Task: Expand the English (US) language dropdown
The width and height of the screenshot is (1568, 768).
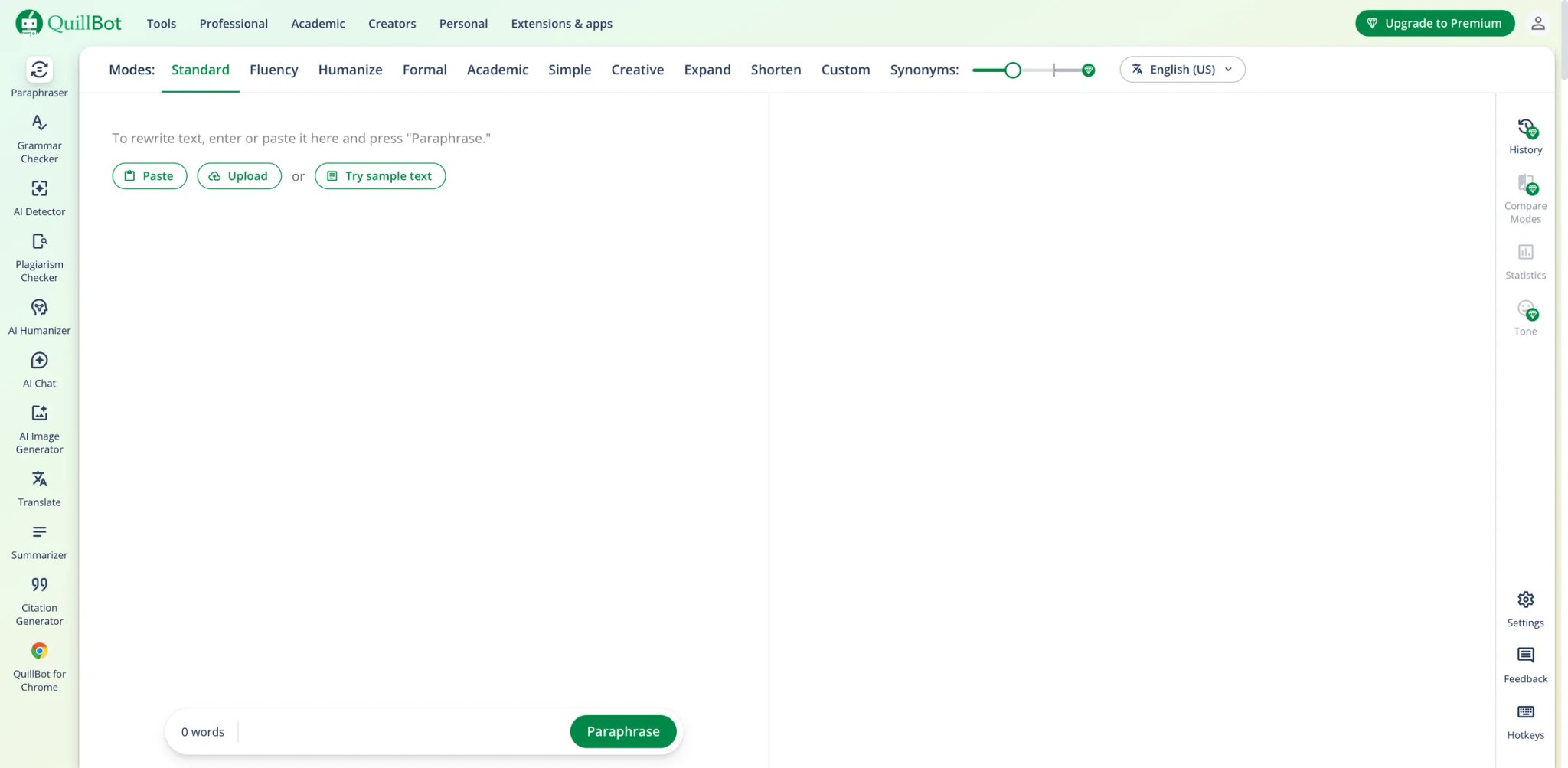Action: pos(1182,70)
